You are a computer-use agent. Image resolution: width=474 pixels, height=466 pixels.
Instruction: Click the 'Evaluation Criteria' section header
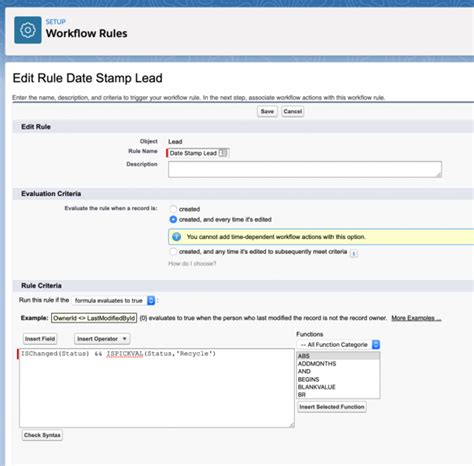pos(51,194)
